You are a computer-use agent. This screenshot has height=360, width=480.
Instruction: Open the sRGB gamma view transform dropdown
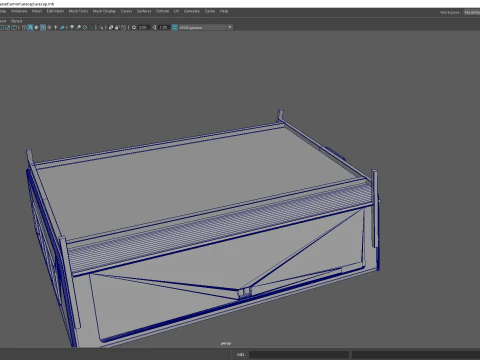point(206,27)
